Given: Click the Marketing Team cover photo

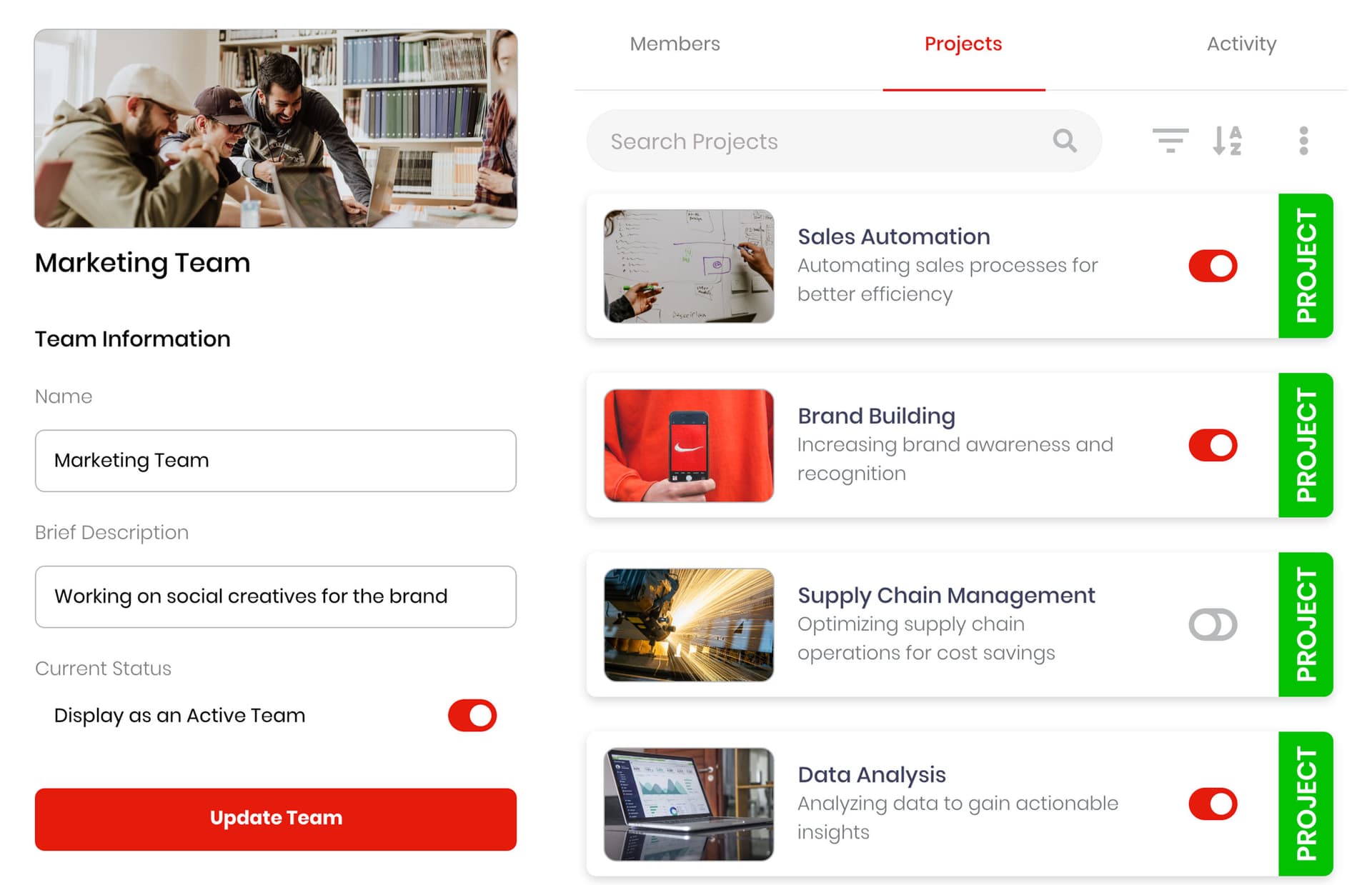Looking at the screenshot, I should [275, 129].
